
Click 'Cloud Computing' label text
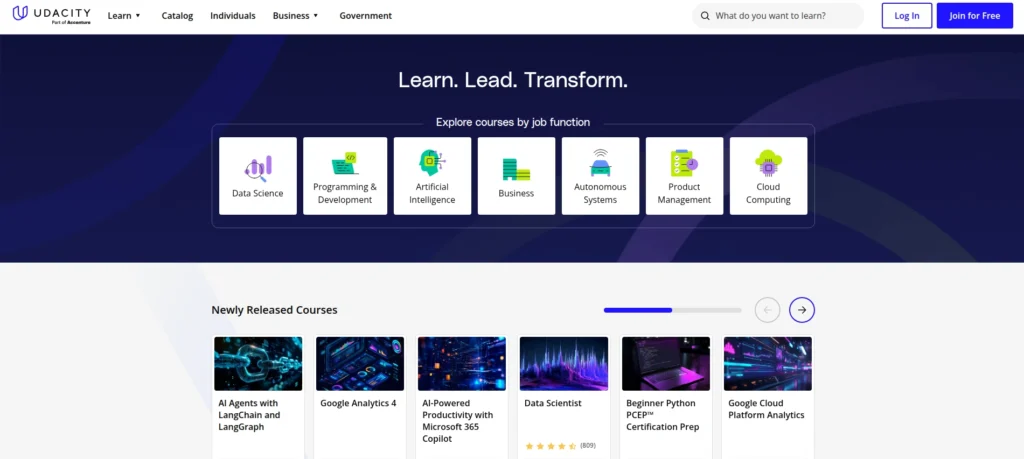[769, 193]
